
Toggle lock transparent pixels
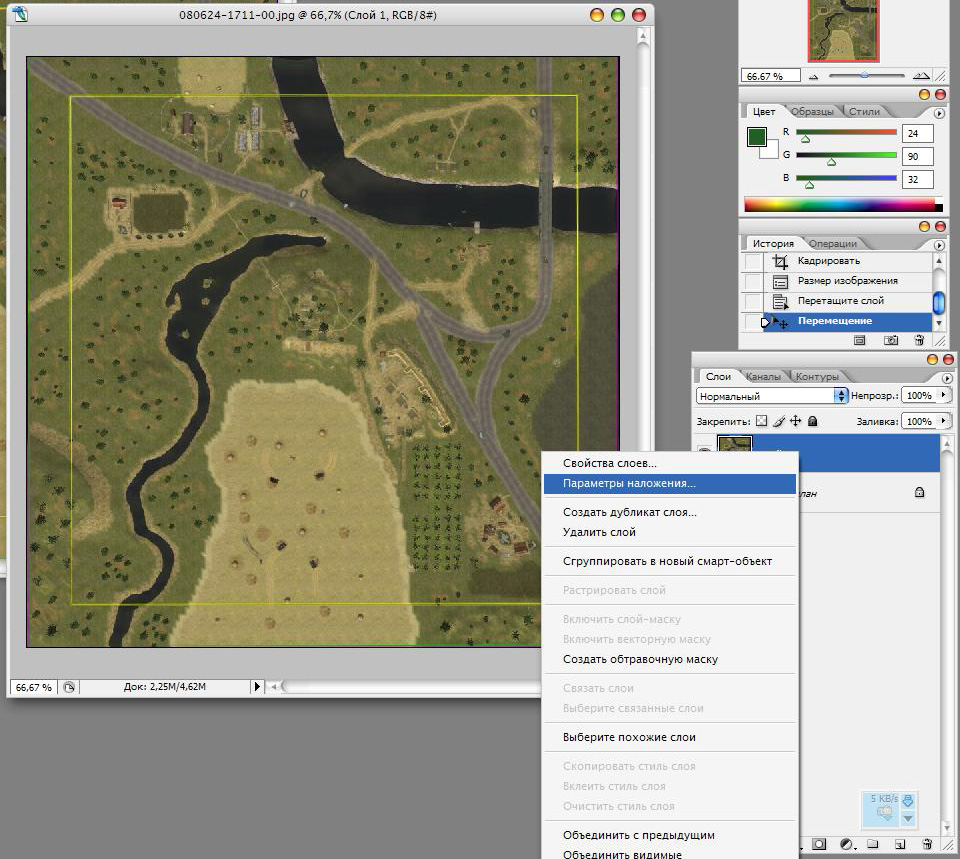(x=761, y=421)
